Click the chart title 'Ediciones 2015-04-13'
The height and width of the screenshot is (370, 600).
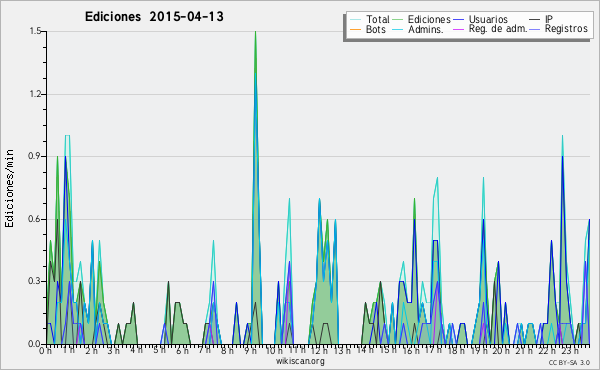(154, 17)
